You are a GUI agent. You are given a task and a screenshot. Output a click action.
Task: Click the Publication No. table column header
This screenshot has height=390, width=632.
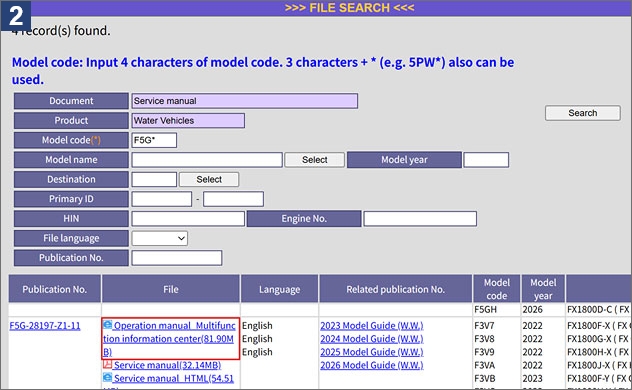pos(54,289)
